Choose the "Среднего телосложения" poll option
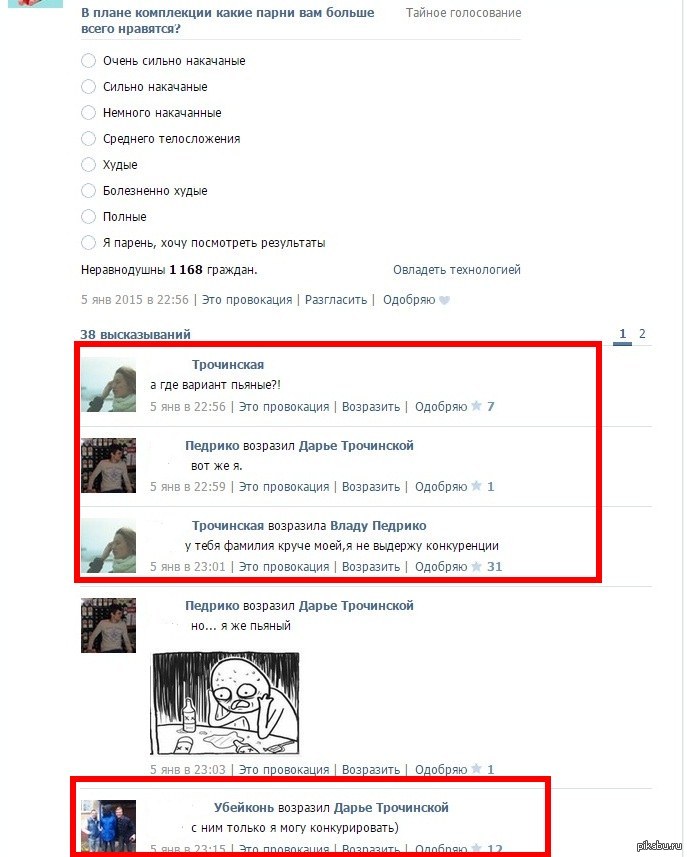 [89, 139]
